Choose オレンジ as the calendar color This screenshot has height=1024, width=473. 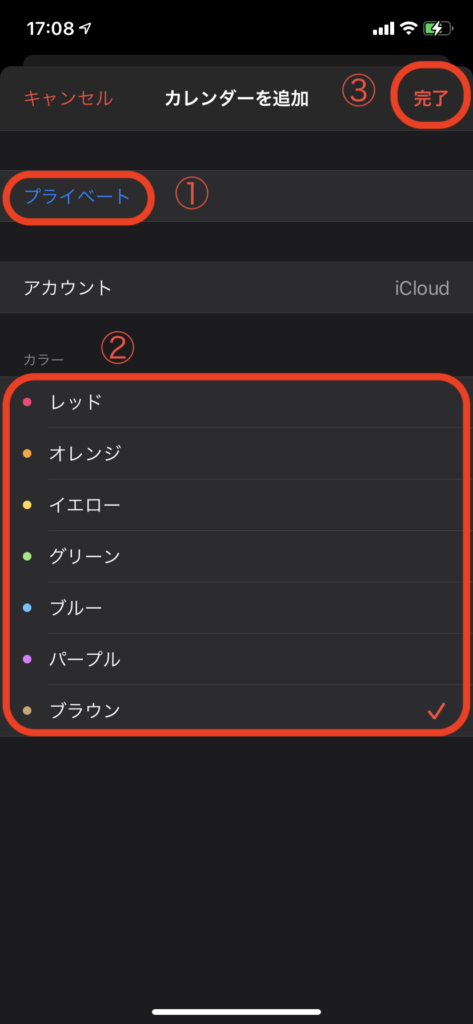(x=236, y=453)
